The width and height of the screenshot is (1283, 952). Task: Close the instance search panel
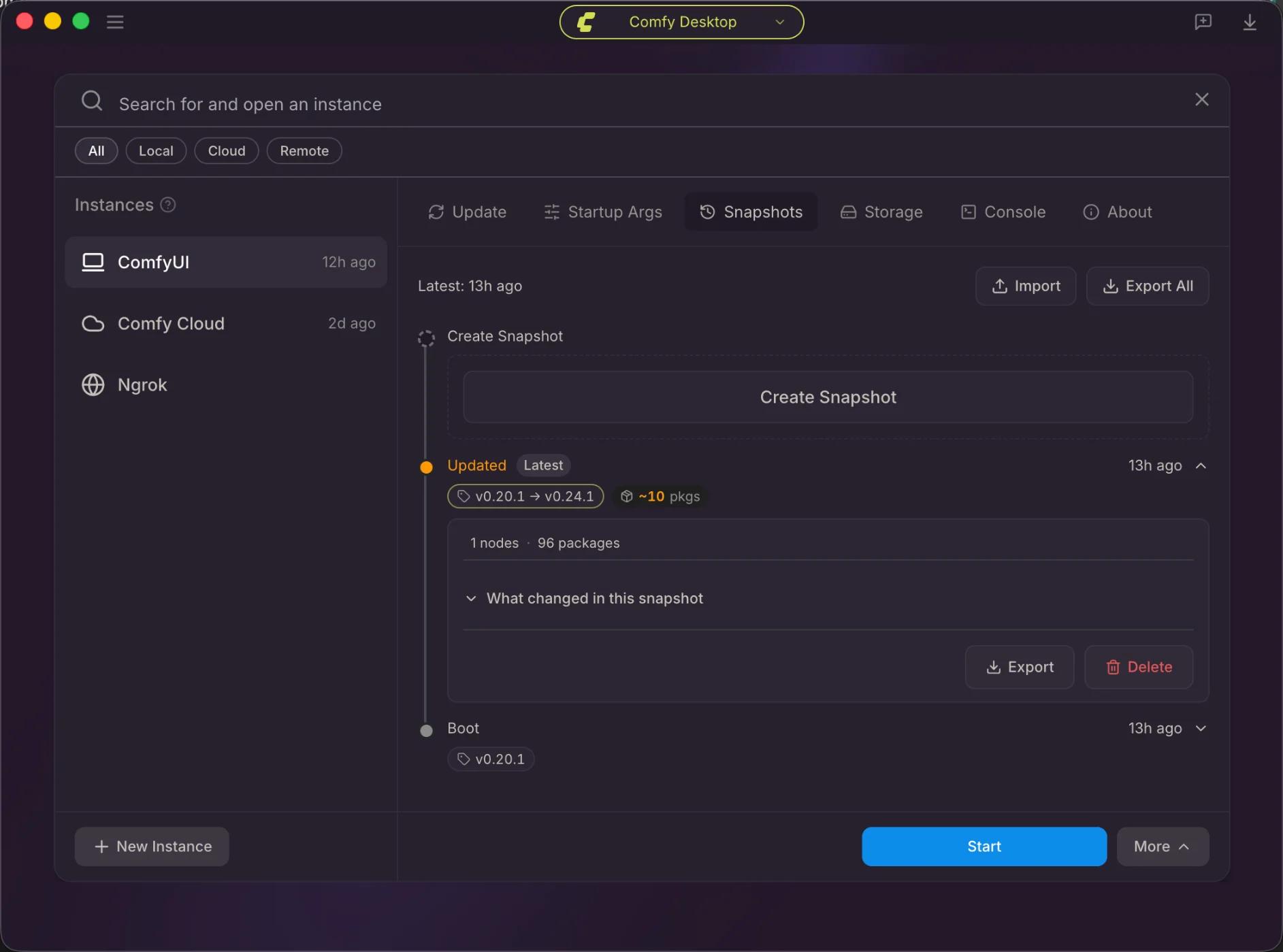coord(1202,99)
